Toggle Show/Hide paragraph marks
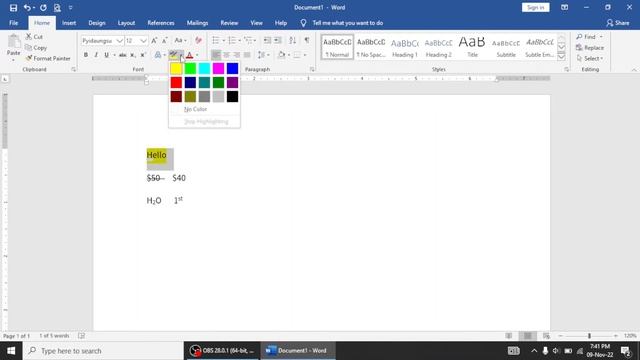640x360 pixels. click(307, 40)
